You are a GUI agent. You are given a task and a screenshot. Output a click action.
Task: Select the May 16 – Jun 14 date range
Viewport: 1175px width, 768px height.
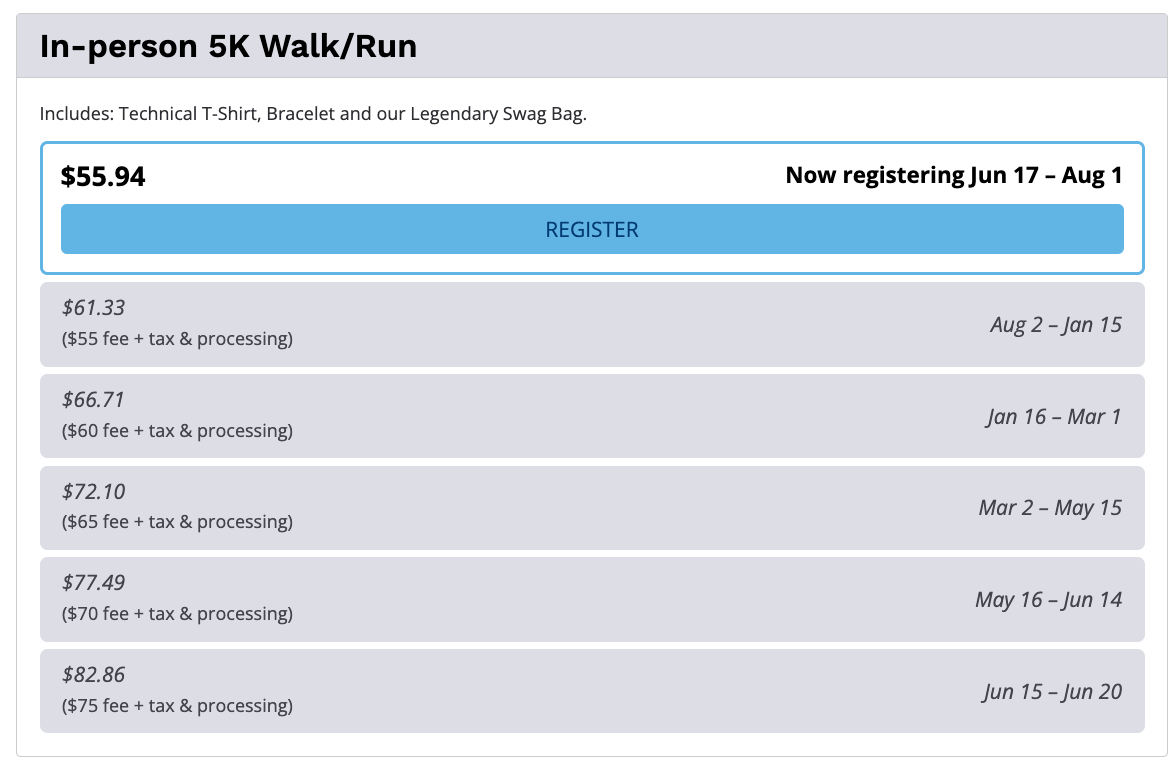coord(1048,599)
